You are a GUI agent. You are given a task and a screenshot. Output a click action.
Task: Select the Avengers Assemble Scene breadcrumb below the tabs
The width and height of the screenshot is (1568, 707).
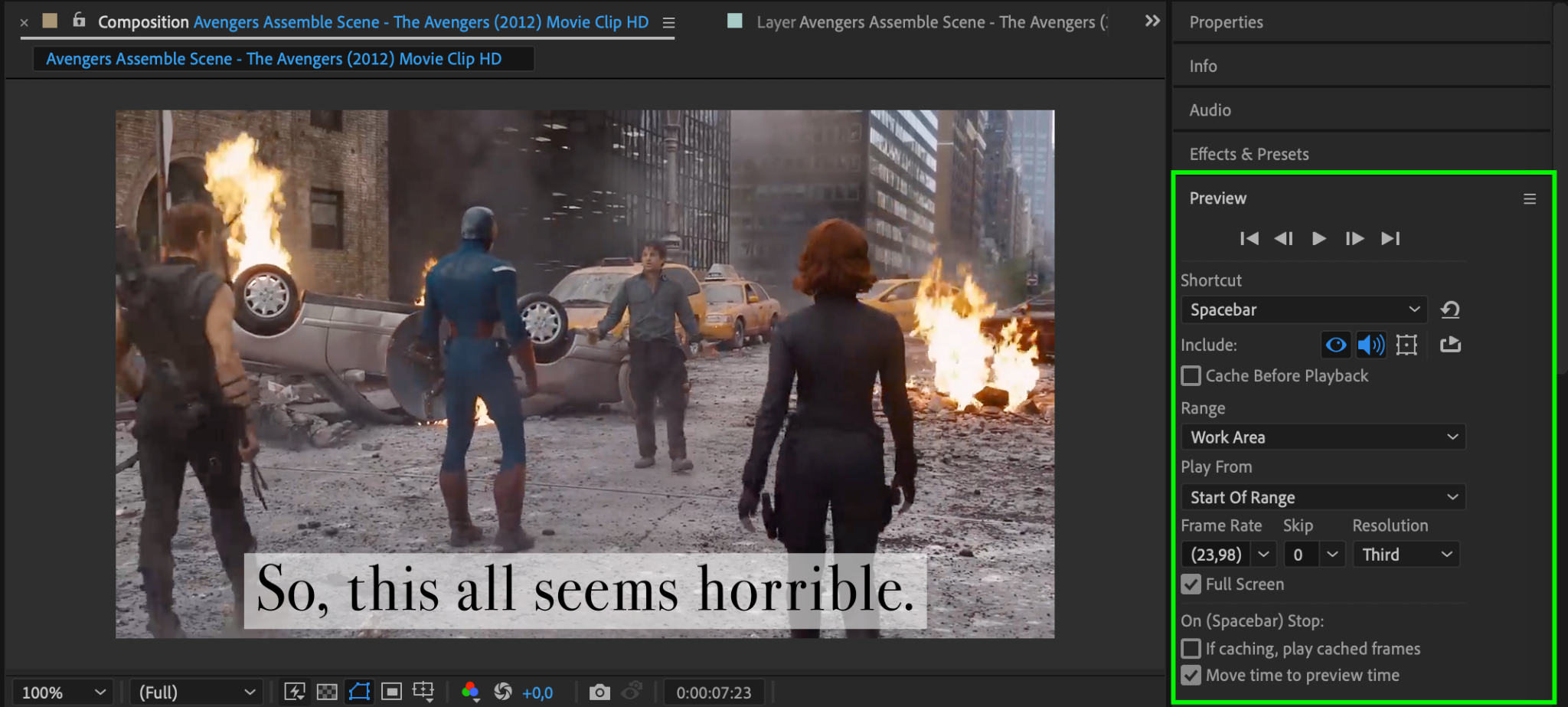pos(273,59)
